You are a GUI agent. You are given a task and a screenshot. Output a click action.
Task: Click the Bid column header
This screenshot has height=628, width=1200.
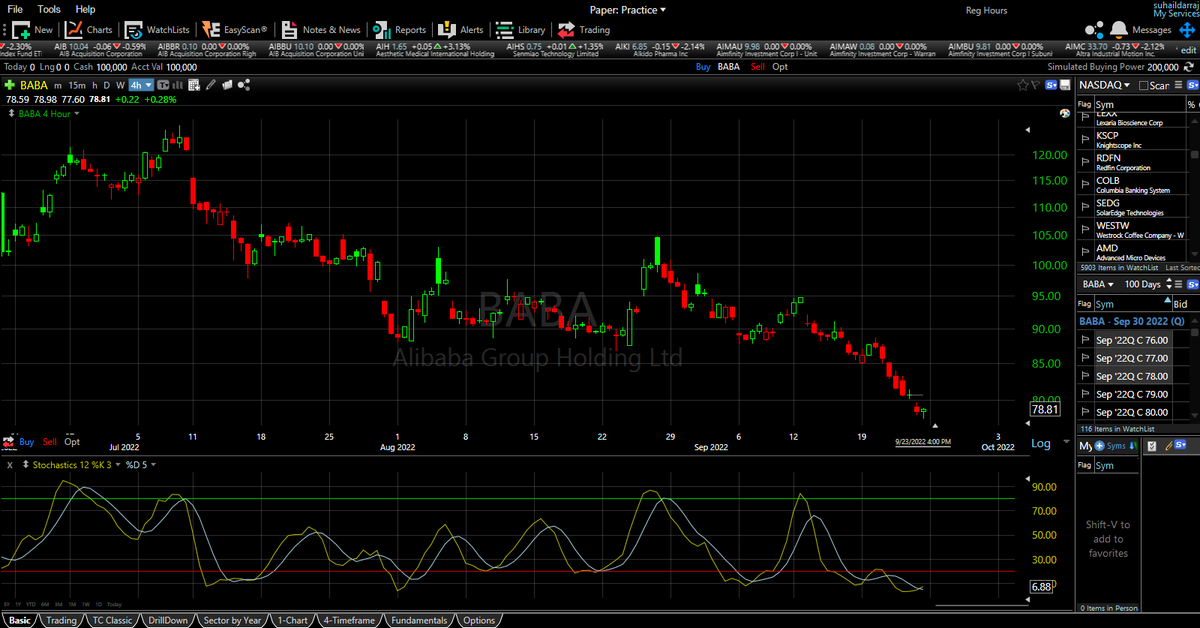click(1180, 304)
